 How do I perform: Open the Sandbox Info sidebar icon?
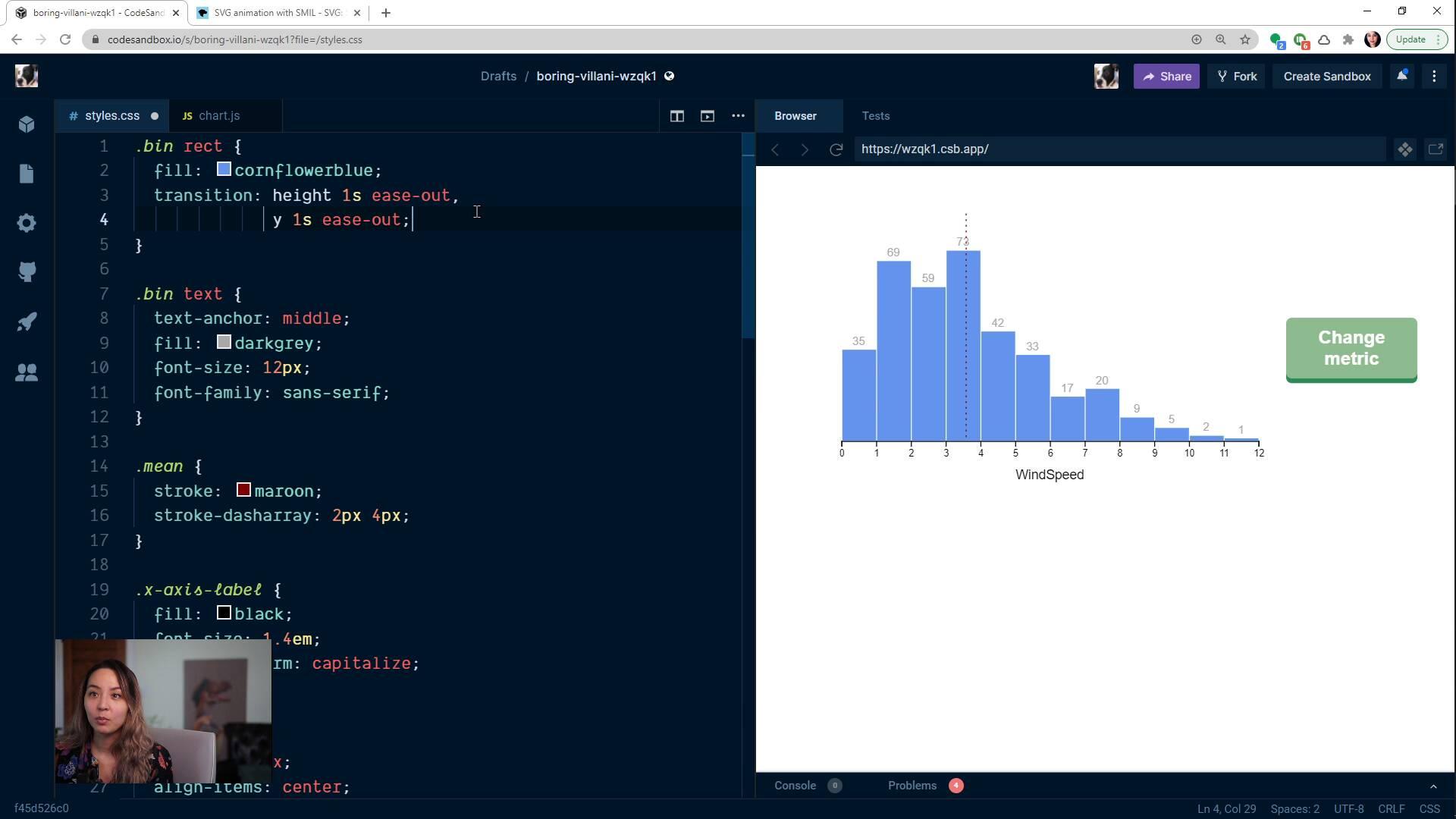tap(27, 124)
